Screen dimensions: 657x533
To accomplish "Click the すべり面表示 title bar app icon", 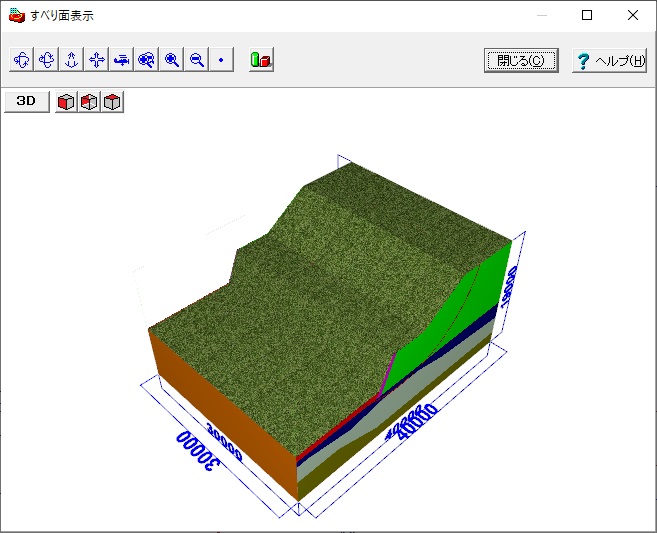I will pos(17,16).
